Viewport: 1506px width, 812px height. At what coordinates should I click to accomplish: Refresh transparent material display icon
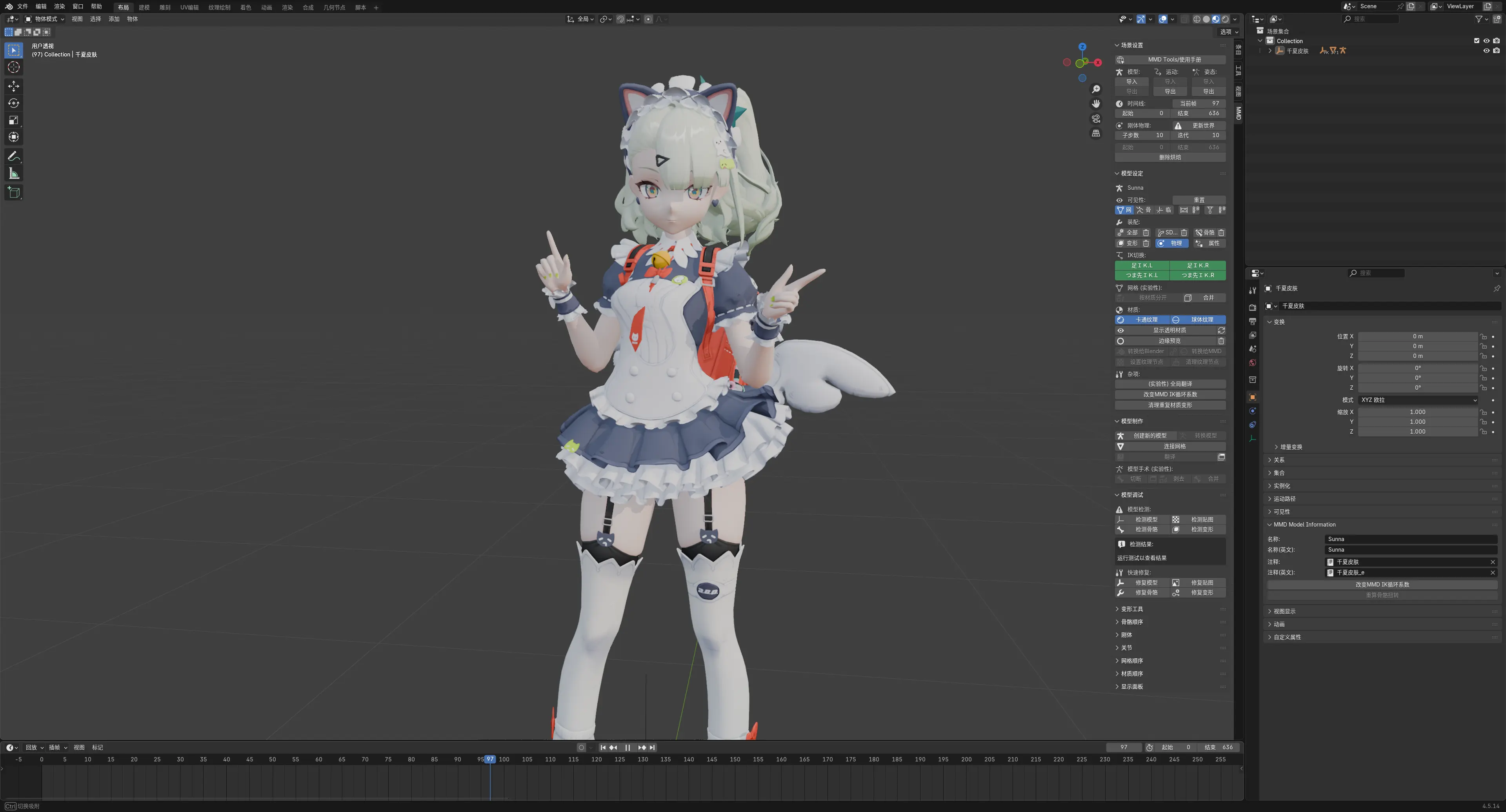point(1221,330)
